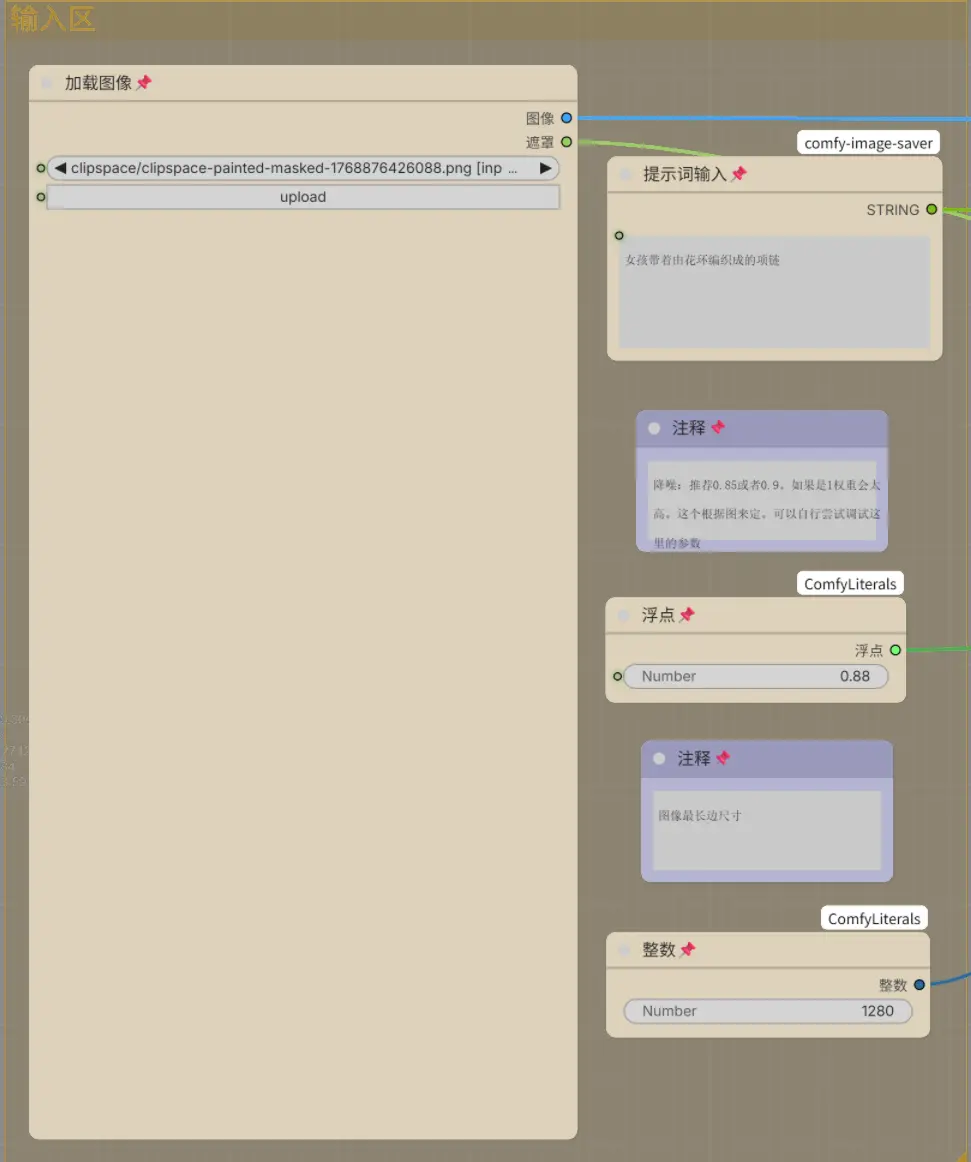Click the green 遮罩 output socket
Image resolution: width=971 pixels, height=1162 pixels.
coord(566,142)
